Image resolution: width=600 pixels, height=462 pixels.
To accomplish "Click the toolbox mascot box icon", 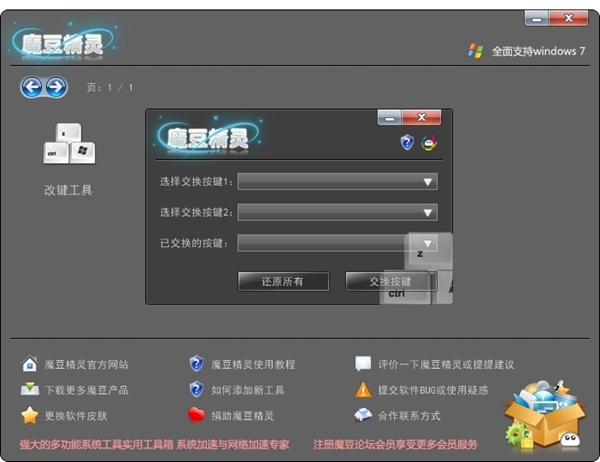I will pos(544,415).
